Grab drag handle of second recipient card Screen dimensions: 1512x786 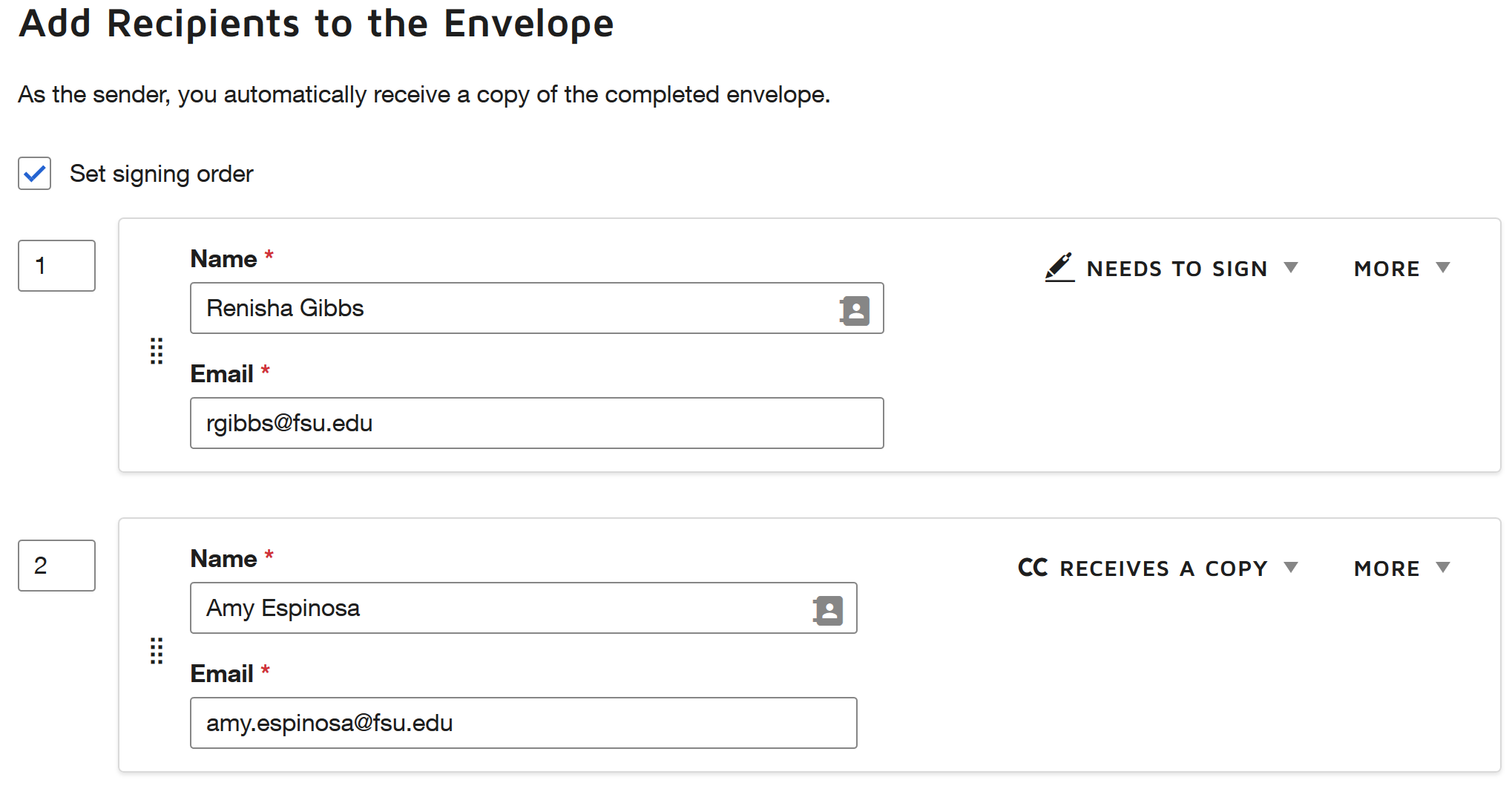(157, 651)
